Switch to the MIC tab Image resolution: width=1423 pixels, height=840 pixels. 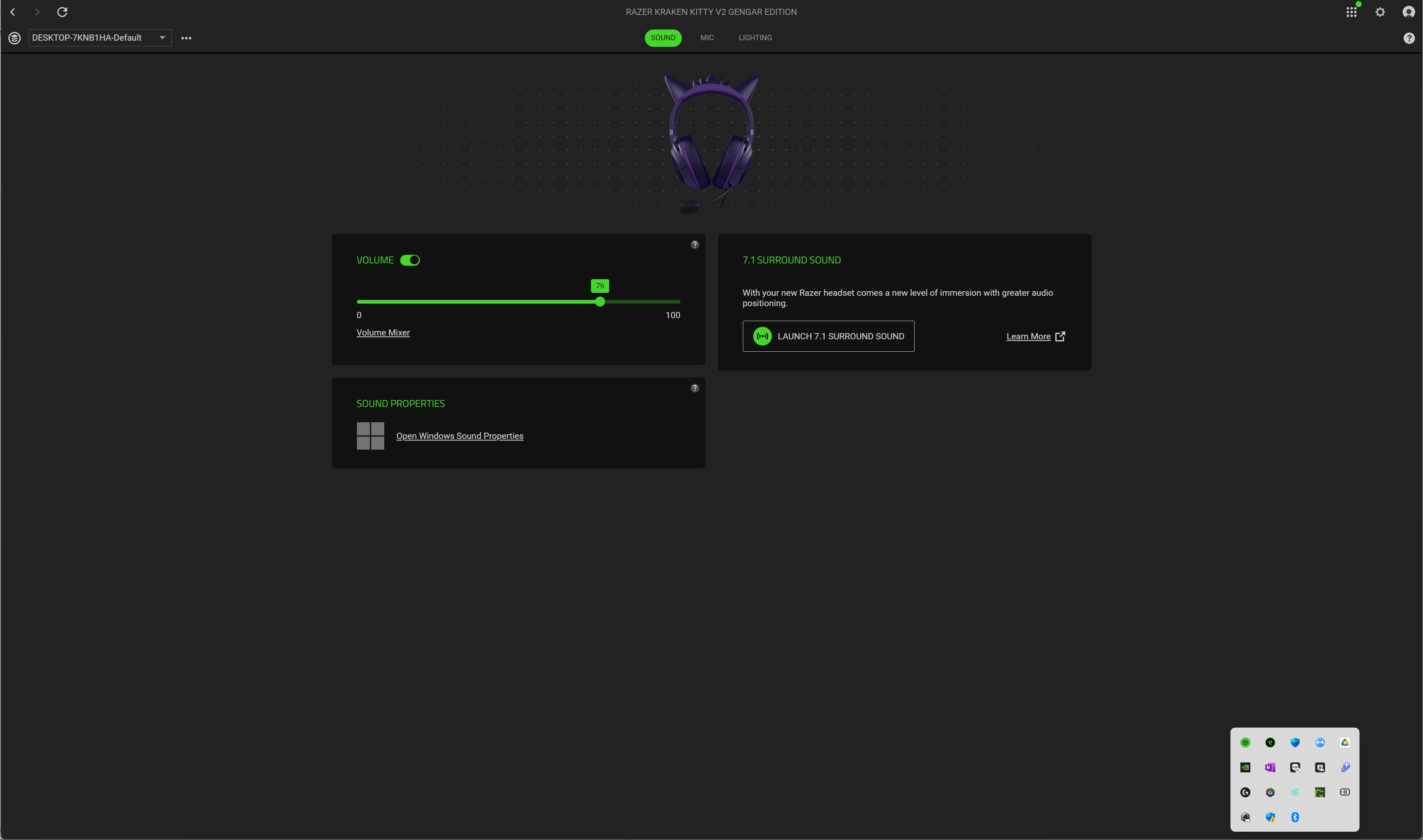(707, 38)
